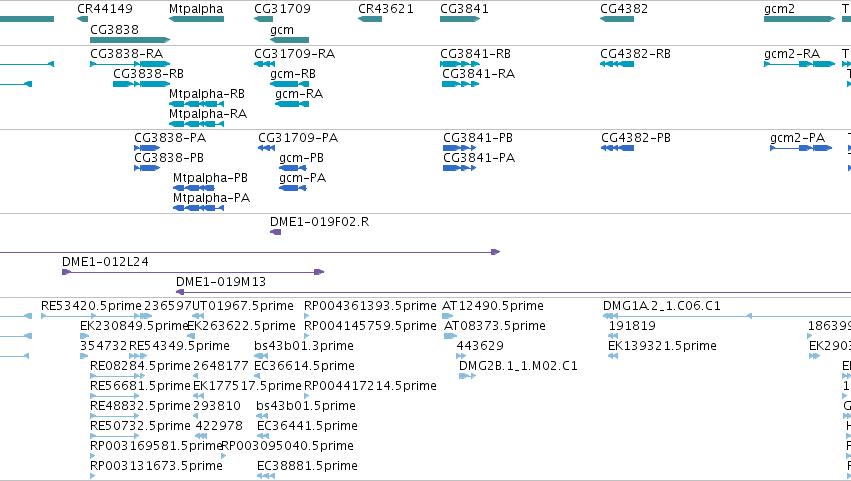Click the gcm-RA transcript label

299,94
